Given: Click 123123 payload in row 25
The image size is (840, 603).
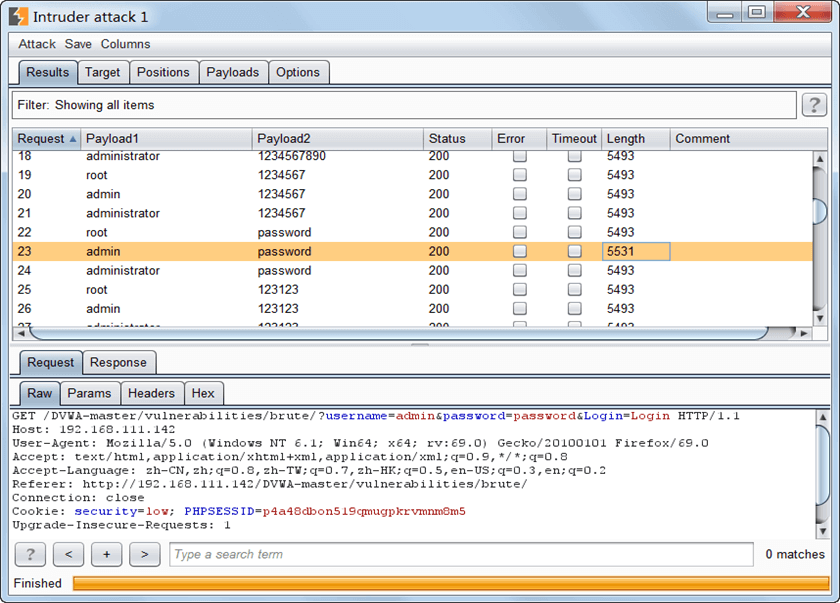Looking at the screenshot, I should tap(278, 290).
